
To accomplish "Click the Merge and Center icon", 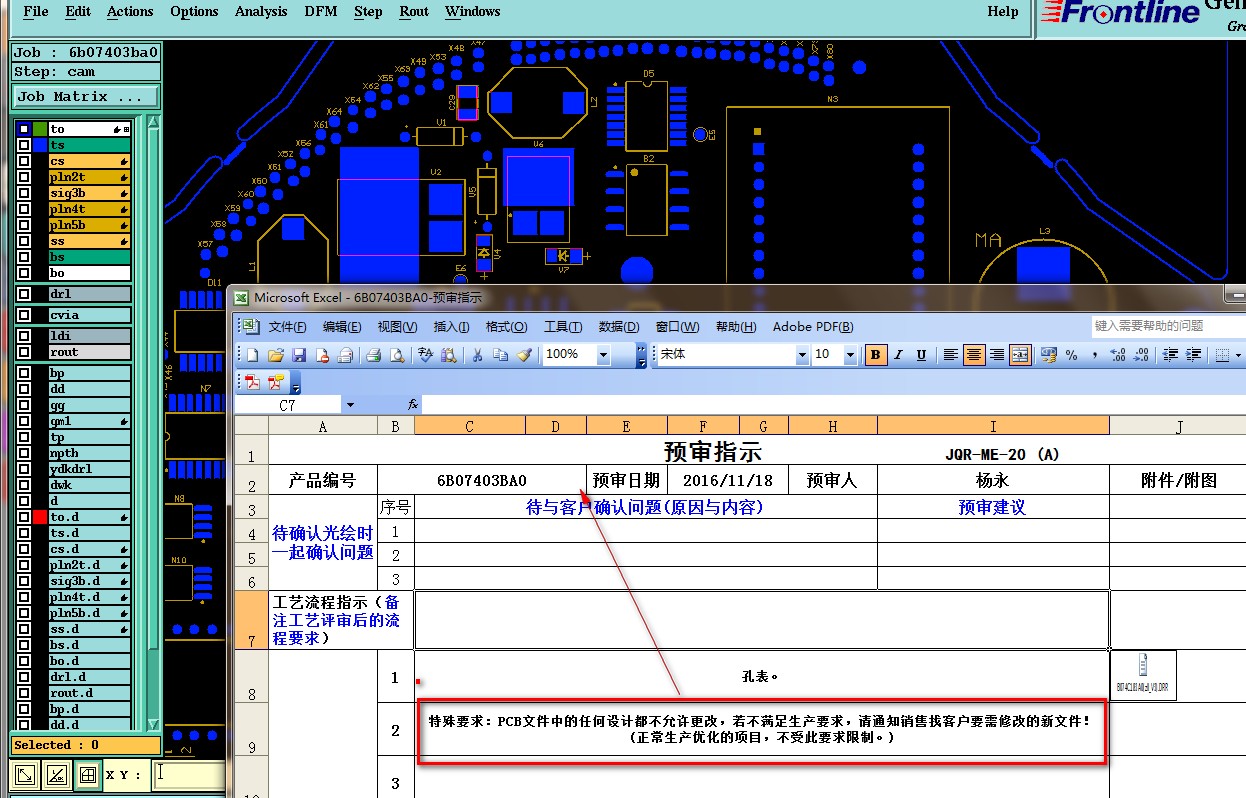I will (x=1020, y=355).
